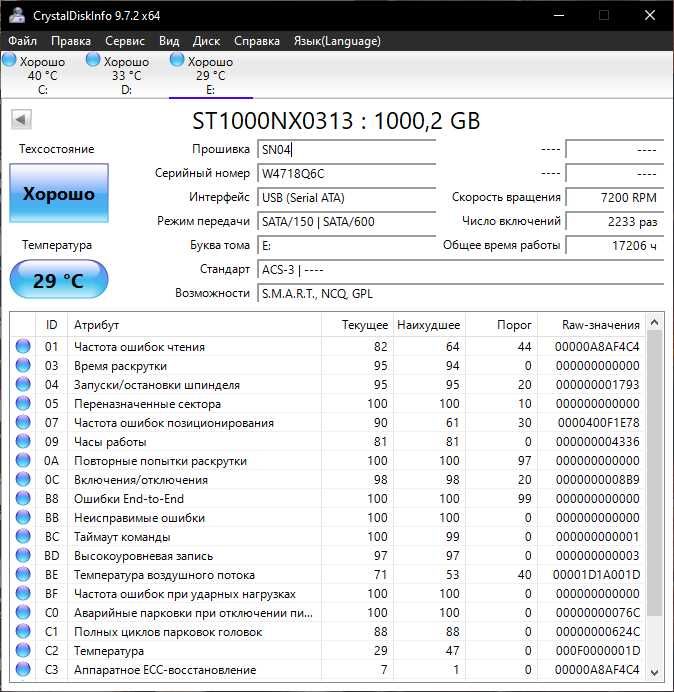
Task: Click transfer mode field SATA/150 | SATA/600
Action: (x=346, y=221)
